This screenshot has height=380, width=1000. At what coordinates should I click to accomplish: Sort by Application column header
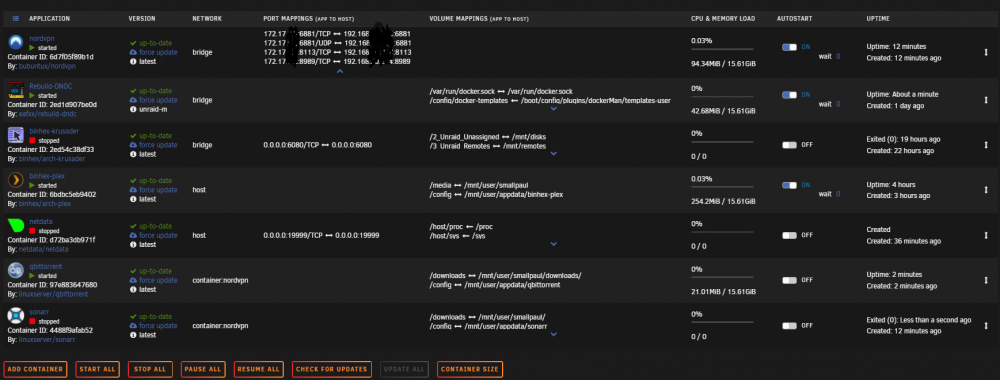click(50, 19)
